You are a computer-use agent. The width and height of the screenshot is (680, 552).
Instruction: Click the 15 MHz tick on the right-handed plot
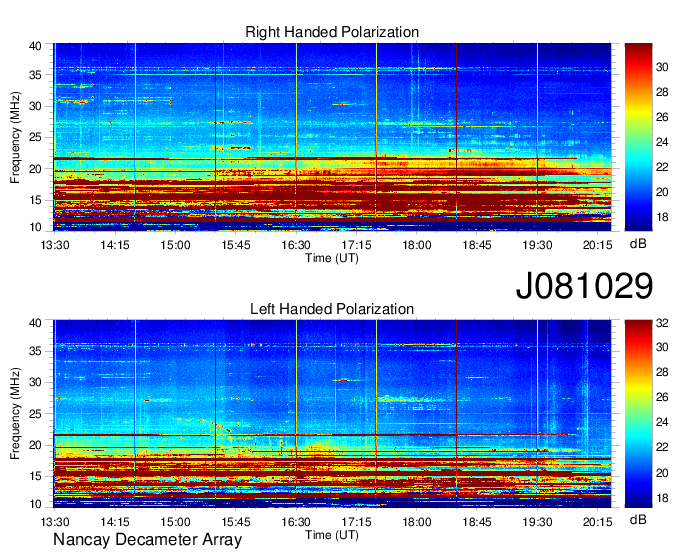[35, 200]
